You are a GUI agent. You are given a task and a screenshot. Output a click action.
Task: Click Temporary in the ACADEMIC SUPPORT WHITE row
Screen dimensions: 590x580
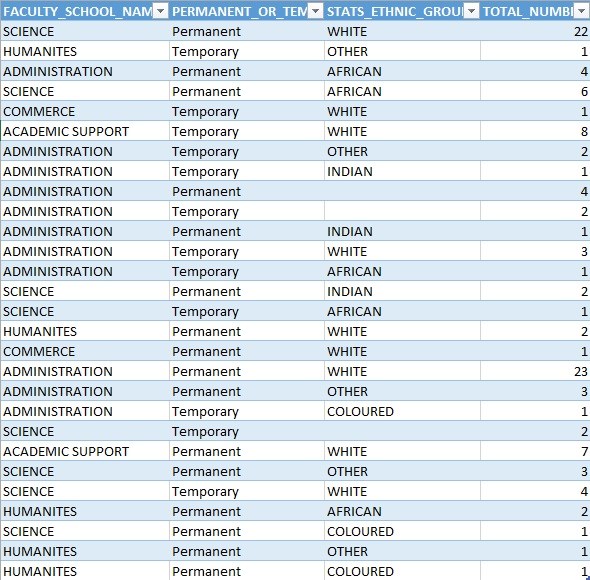pos(205,132)
